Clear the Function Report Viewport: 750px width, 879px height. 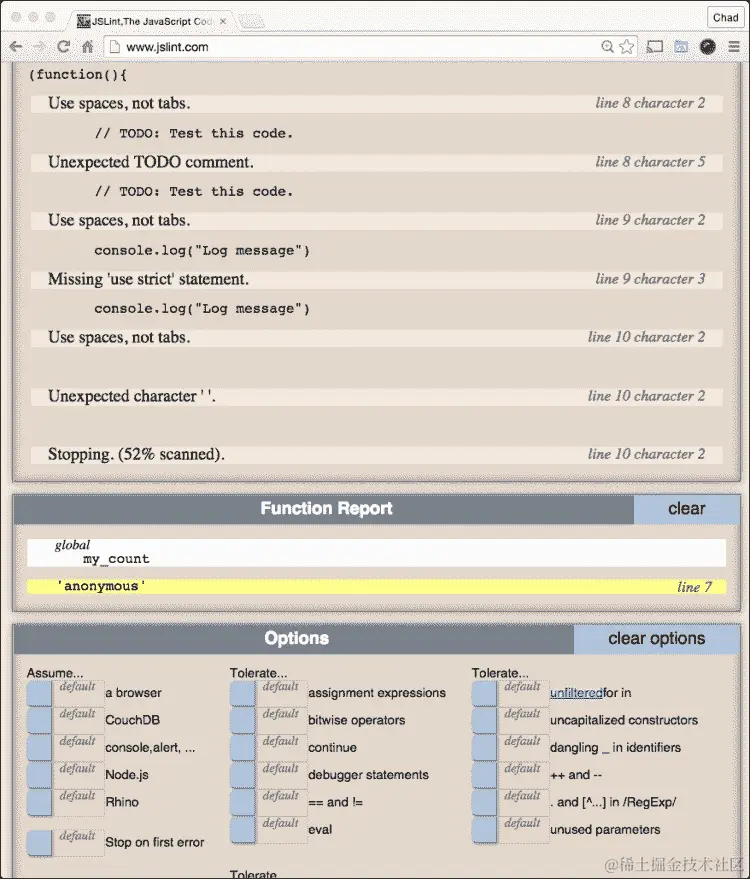tap(687, 508)
